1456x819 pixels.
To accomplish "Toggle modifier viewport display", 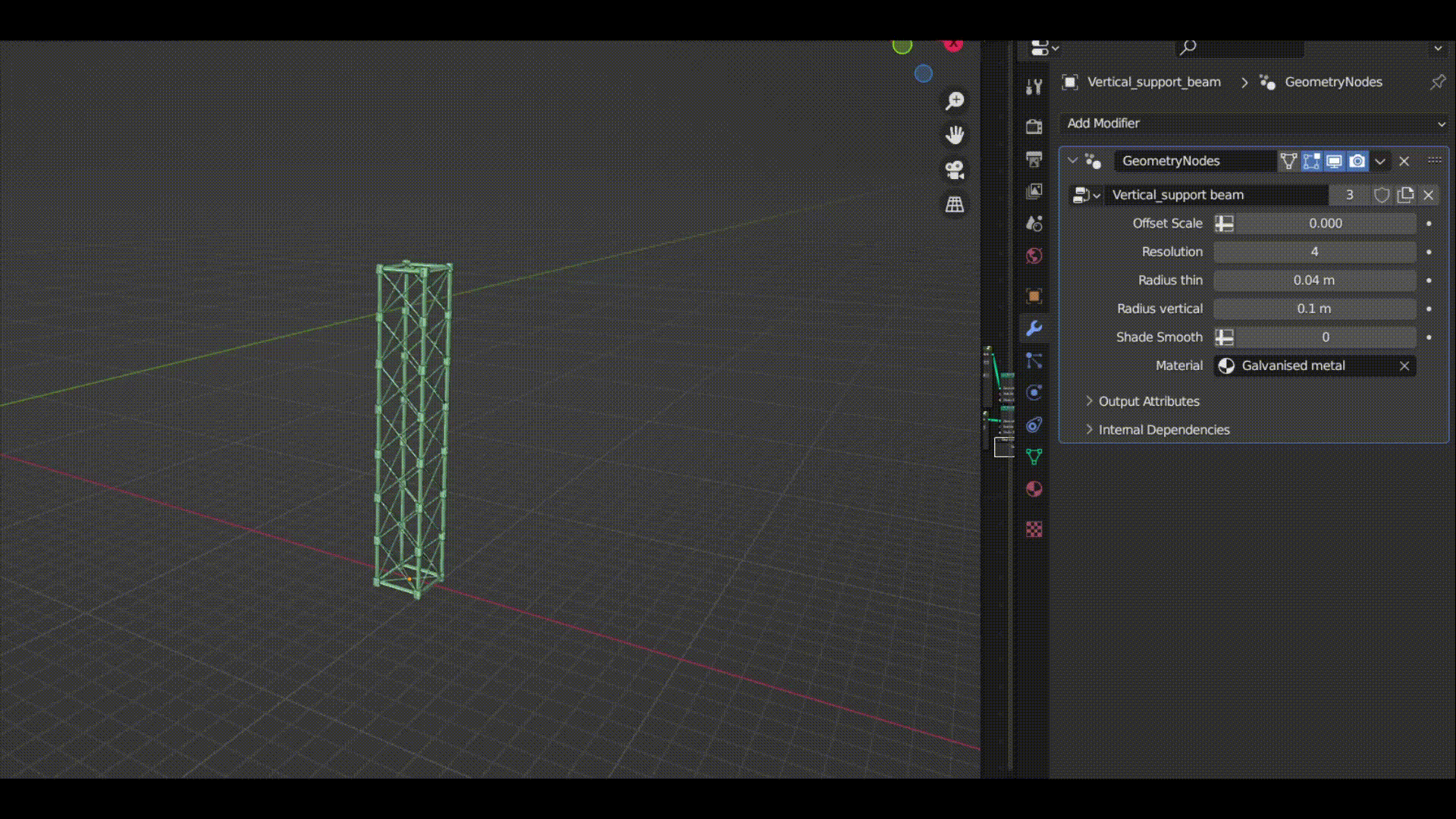I will 1334,161.
